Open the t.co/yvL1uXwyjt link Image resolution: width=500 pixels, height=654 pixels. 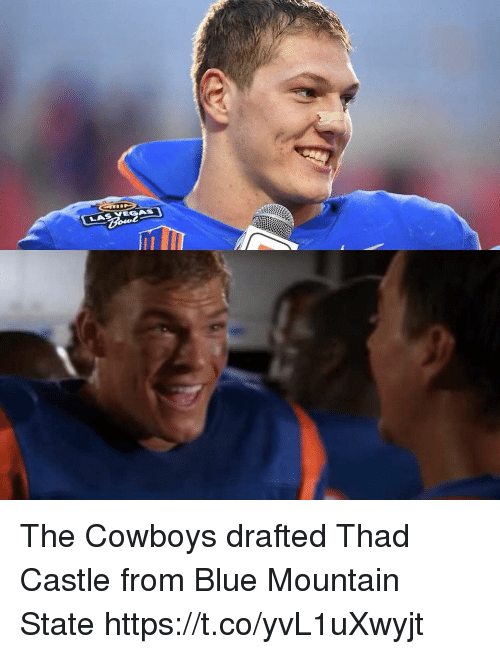click(264, 624)
